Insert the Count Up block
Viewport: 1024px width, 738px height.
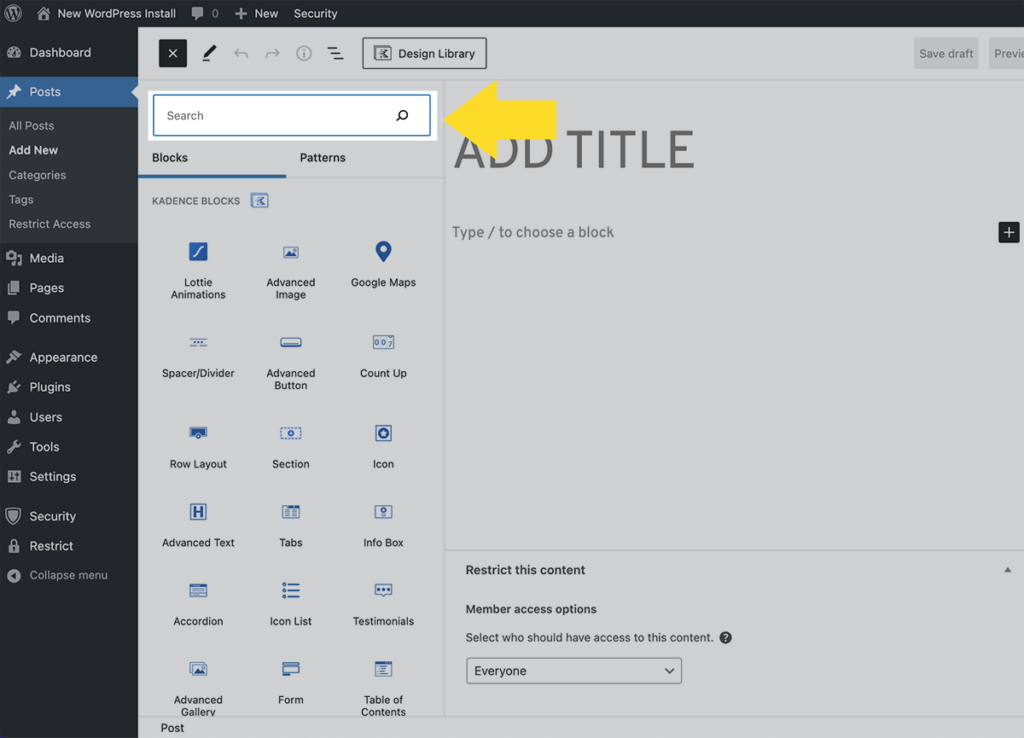(383, 356)
